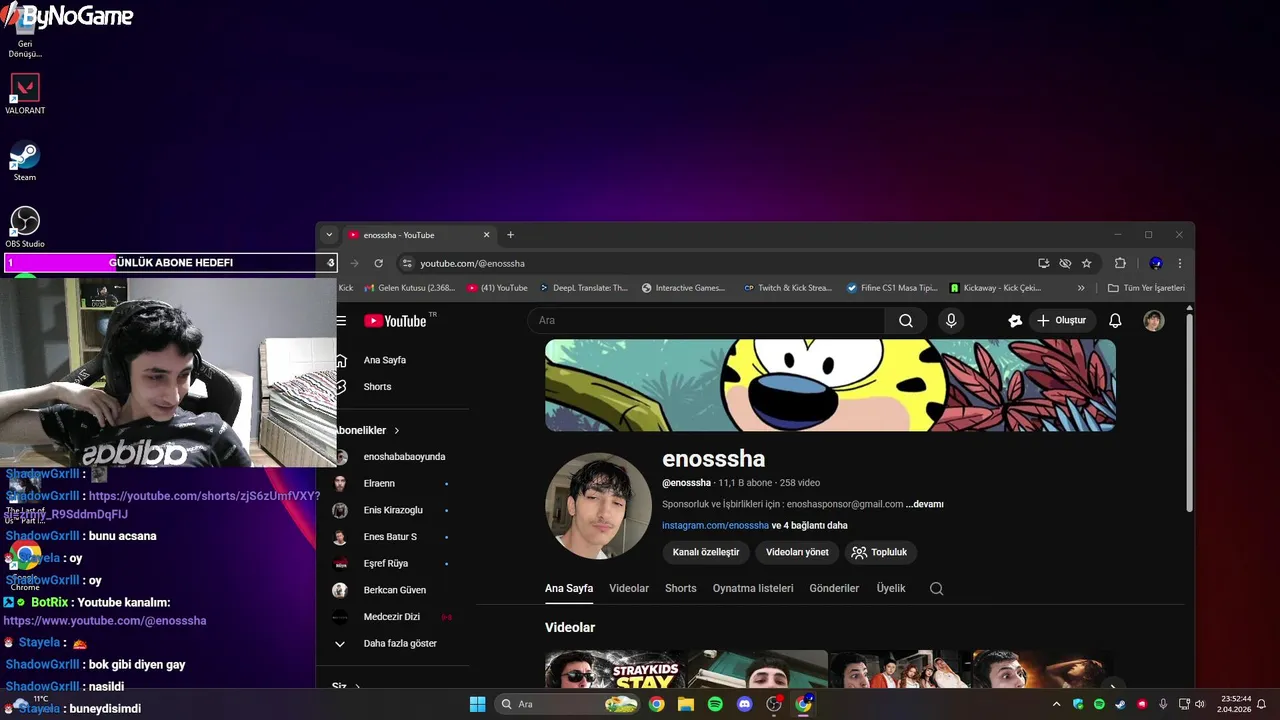
Task: Open the YouTube guide hamburger menu
Action: 341,321
